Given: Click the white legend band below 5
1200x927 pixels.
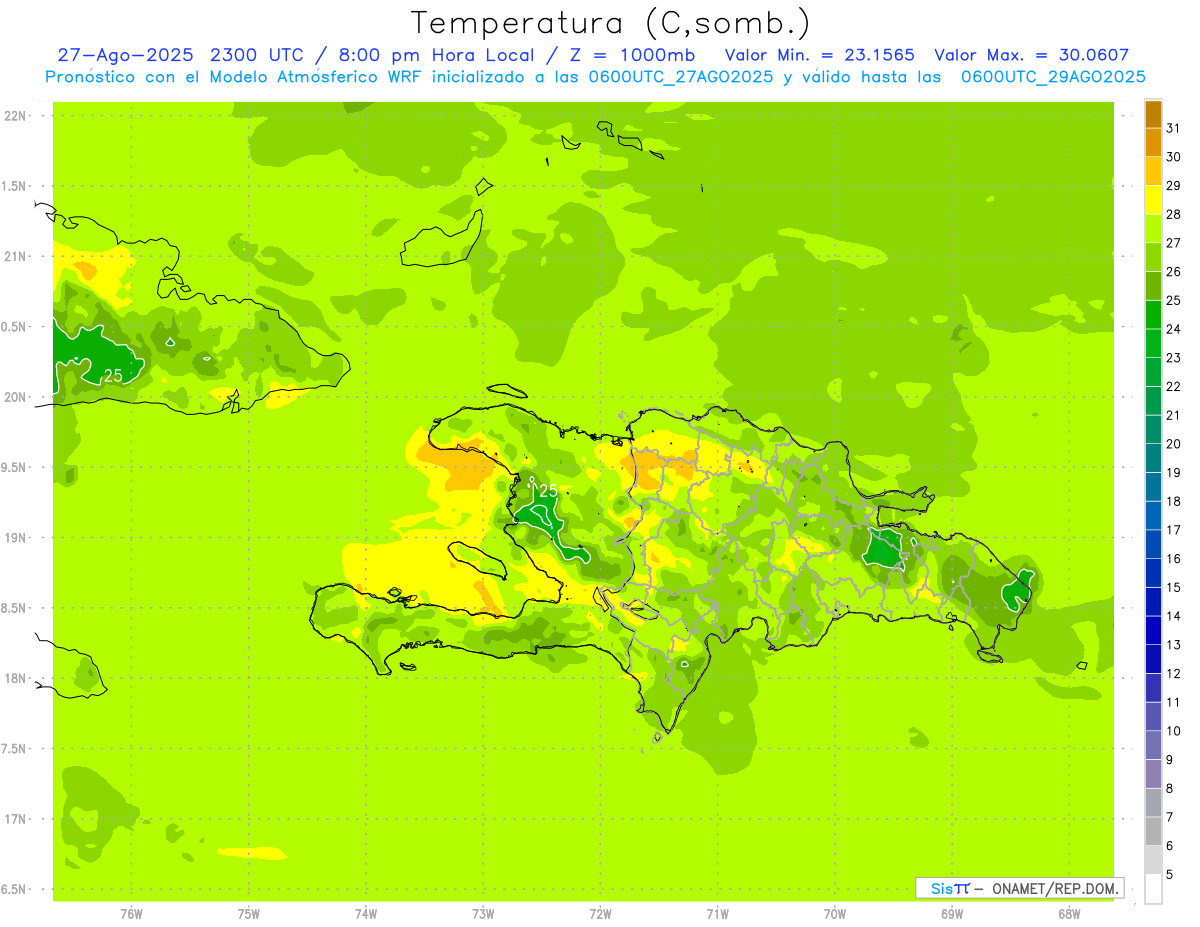Looking at the screenshot, I should tap(1153, 889).
